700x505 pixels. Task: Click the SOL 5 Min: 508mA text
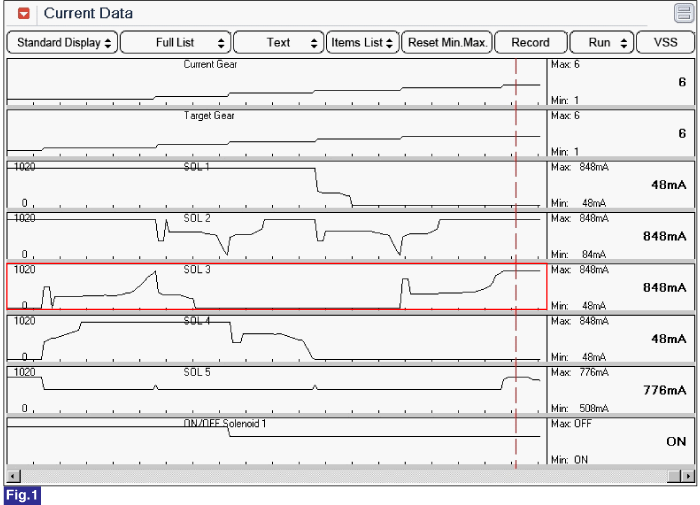coord(579,408)
